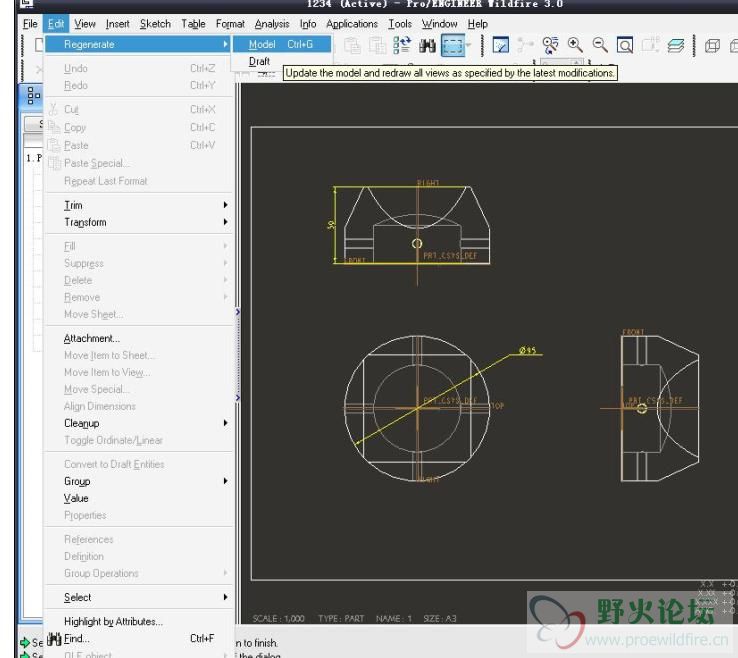Screen dimensions: 738x658
Task: Open the Help menu
Action: tap(477, 24)
